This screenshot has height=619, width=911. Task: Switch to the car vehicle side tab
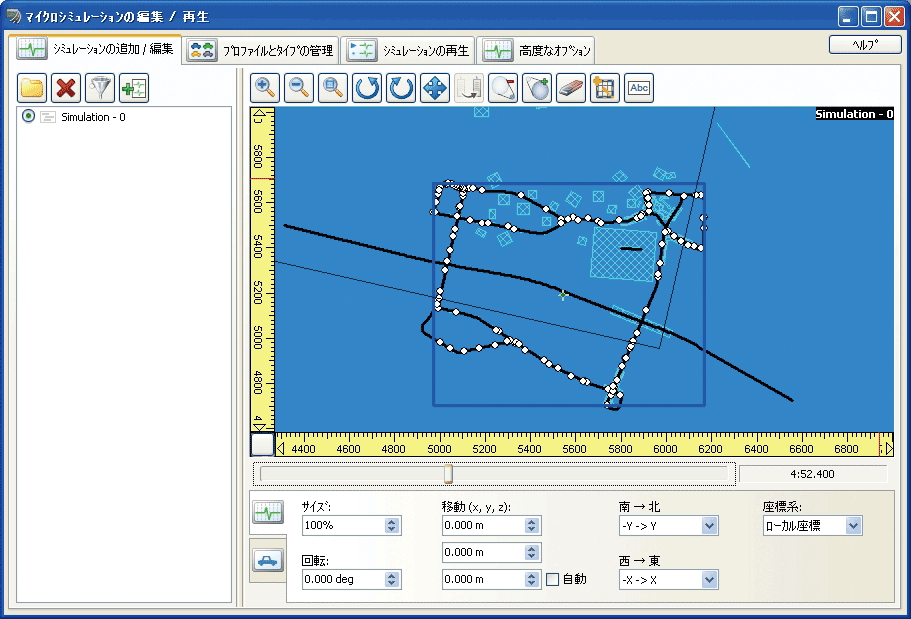tap(267, 560)
